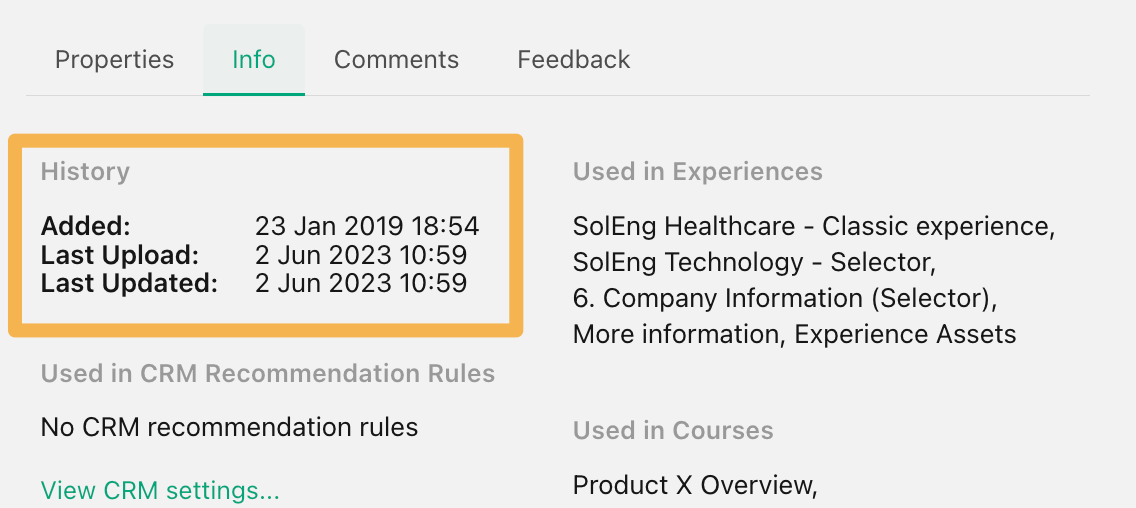
Task: Click the SolEng Healthcare - Classic experience entry
Action: pos(814,227)
